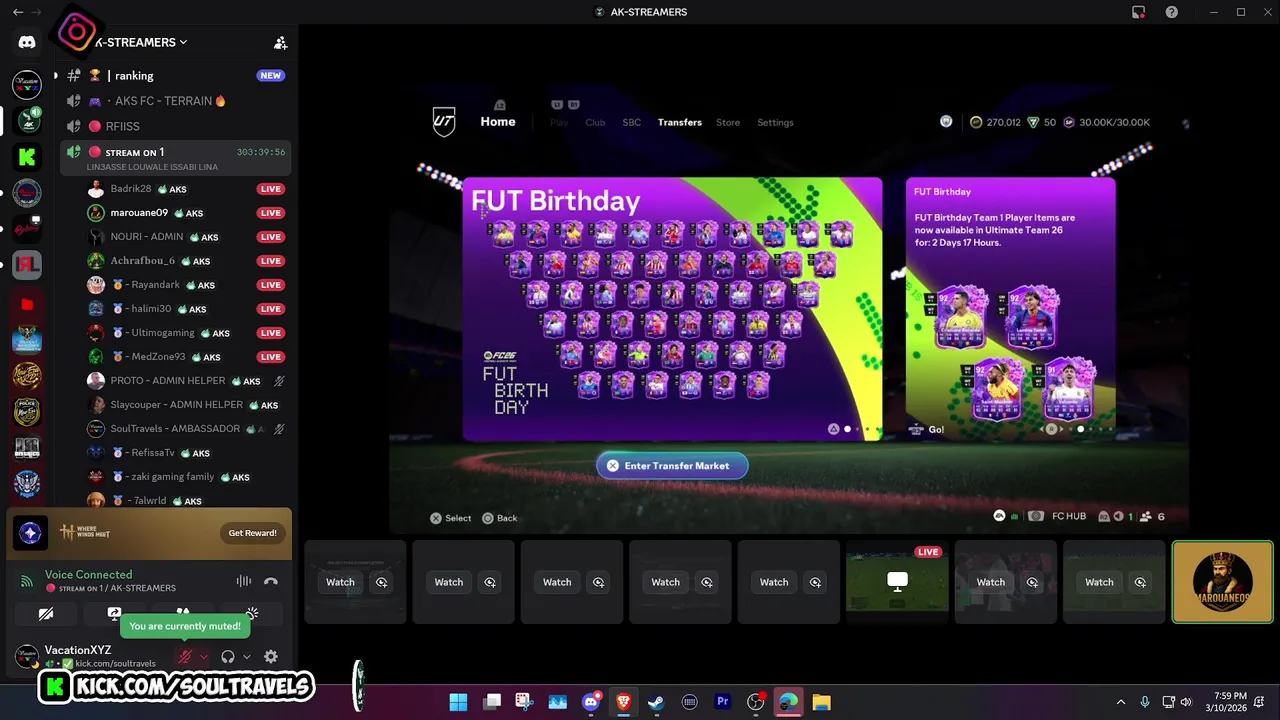Click the pop-out icon on the first Watch tile
This screenshot has width=1280, height=720.
point(381,582)
